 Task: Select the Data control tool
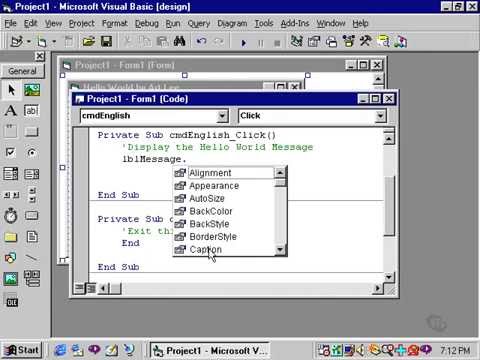(x=32, y=279)
